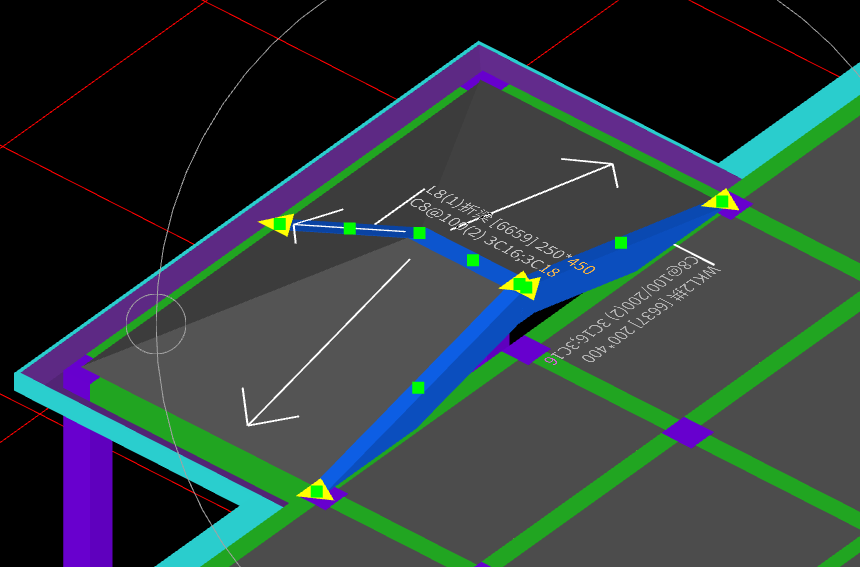Click the purple column cap beside the pink 16 text
The image size is (860, 567).
click(527, 351)
